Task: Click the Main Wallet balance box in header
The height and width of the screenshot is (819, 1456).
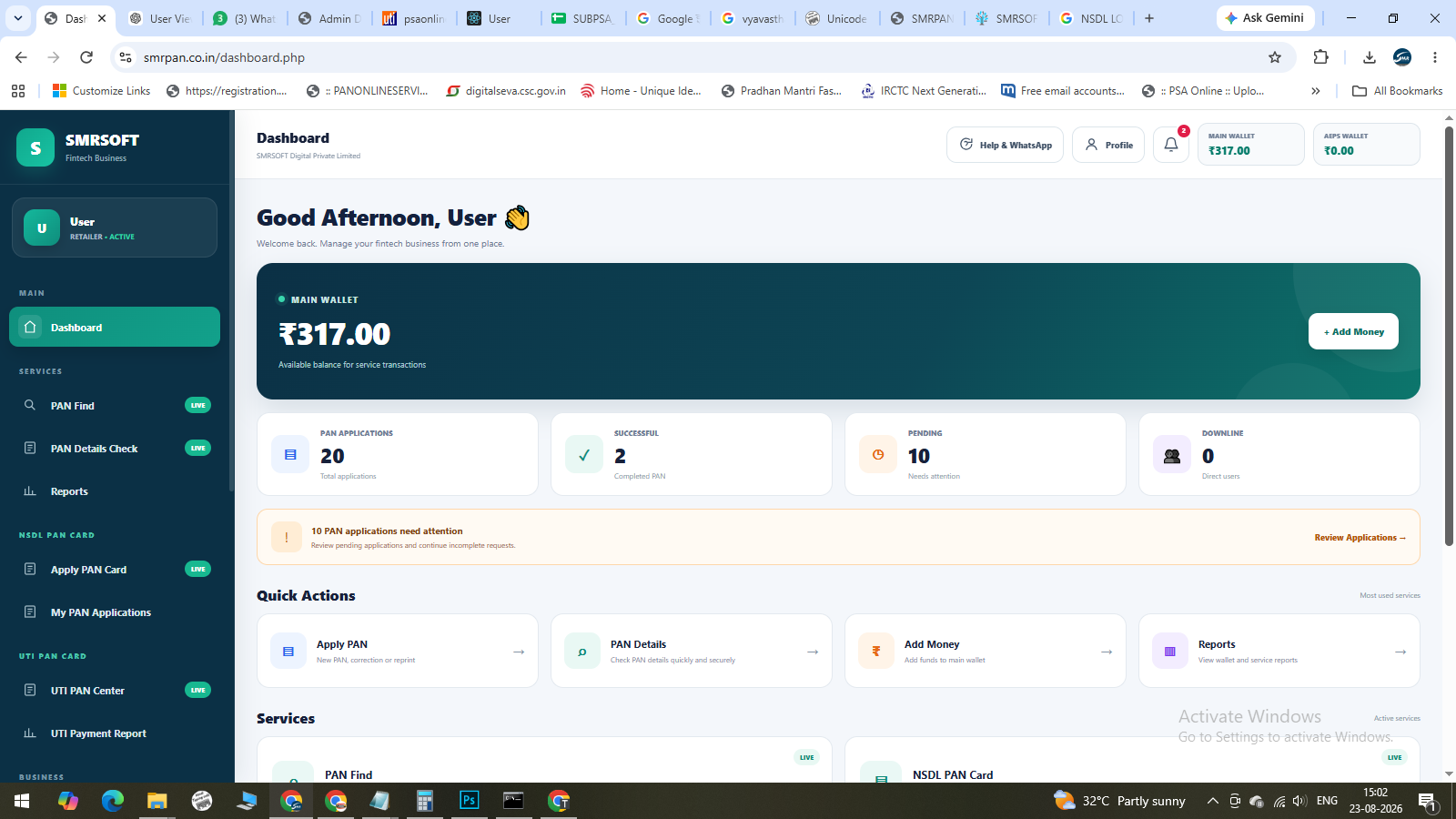Action: click(x=1250, y=145)
